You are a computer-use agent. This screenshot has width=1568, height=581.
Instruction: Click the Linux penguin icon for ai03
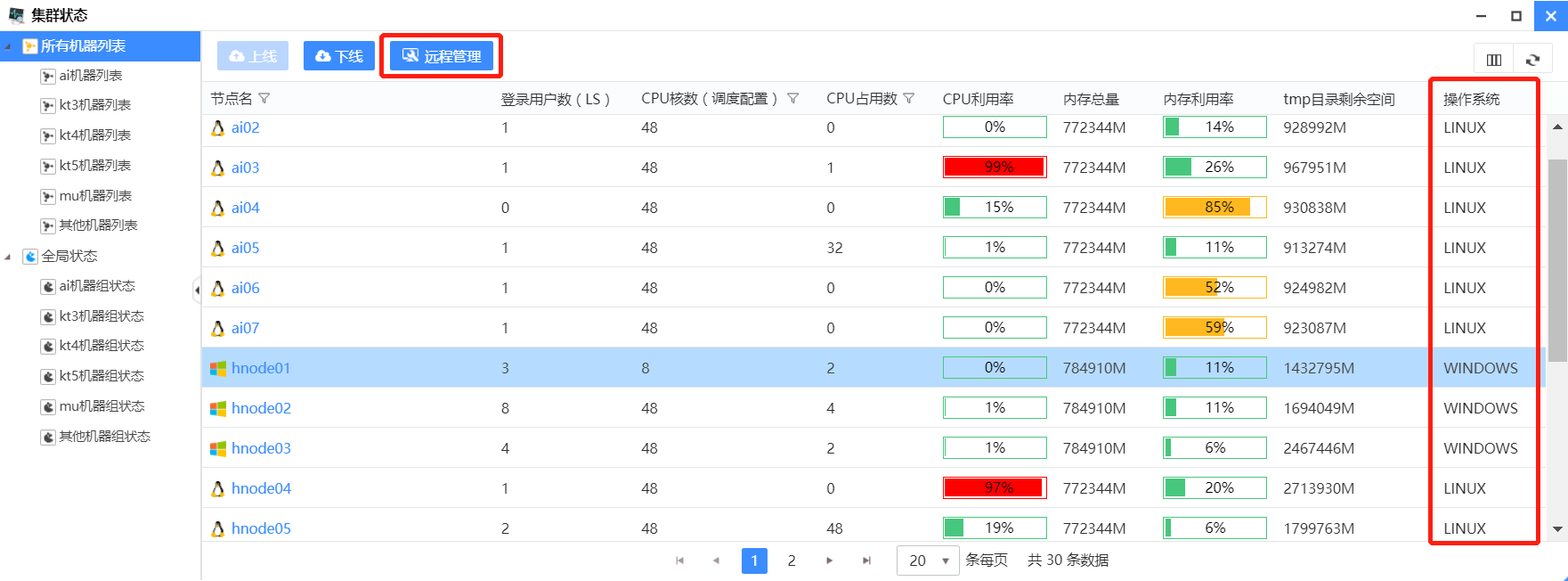tap(217, 168)
